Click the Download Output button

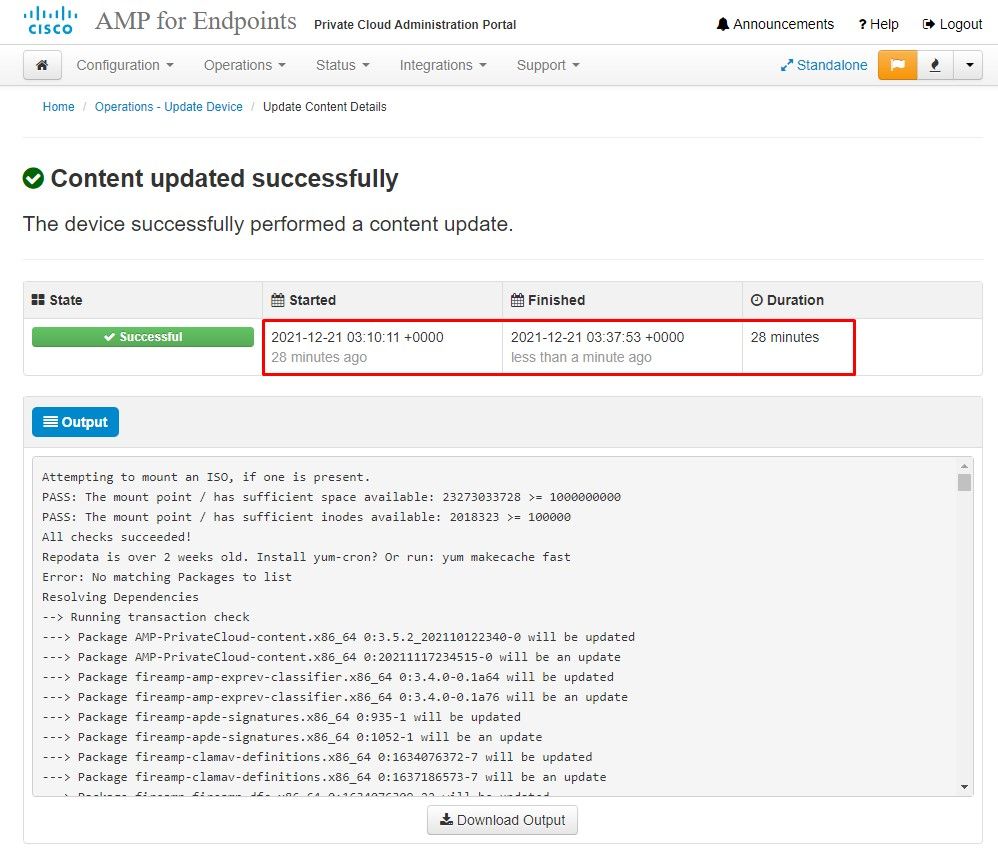click(502, 820)
